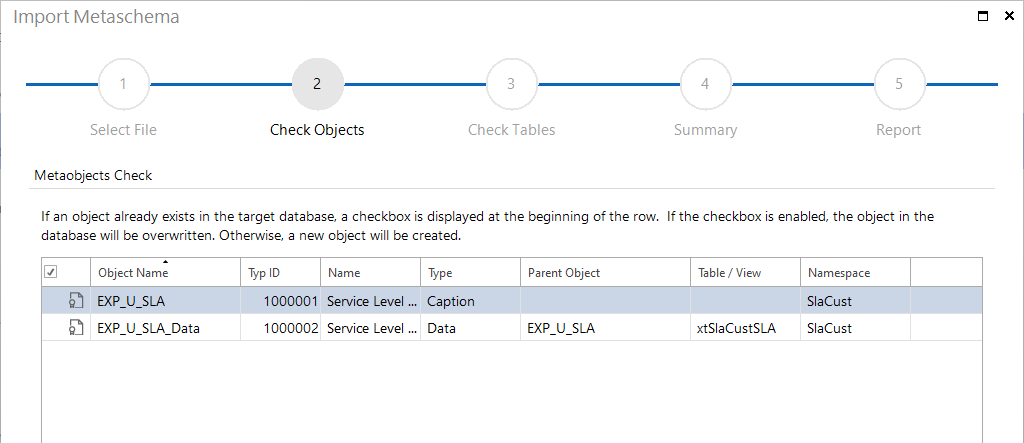Select the EXP_U_SLA_Data object name cell

[x=165, y=329]
